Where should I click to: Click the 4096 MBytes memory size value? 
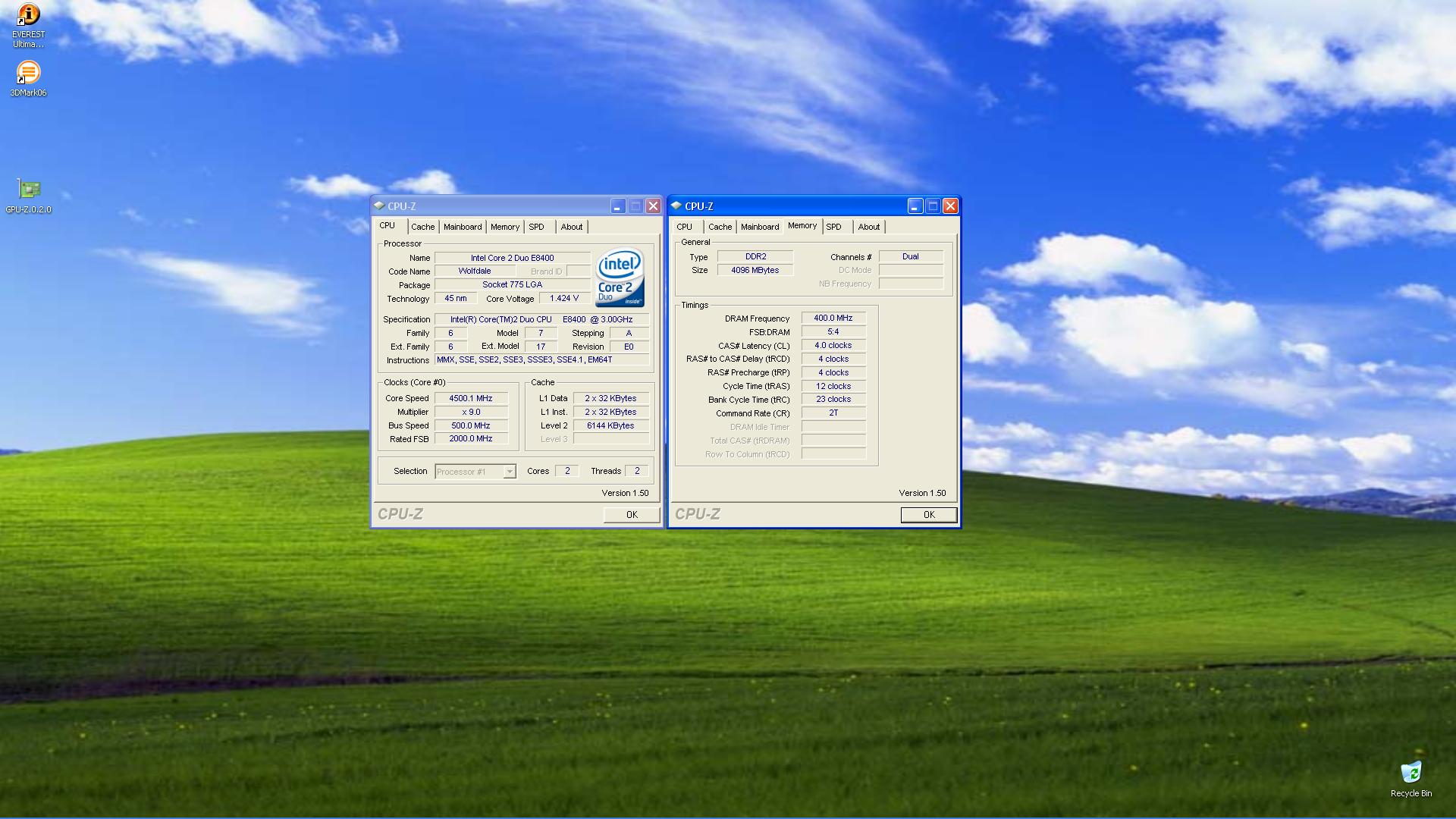tap(755, 271)
